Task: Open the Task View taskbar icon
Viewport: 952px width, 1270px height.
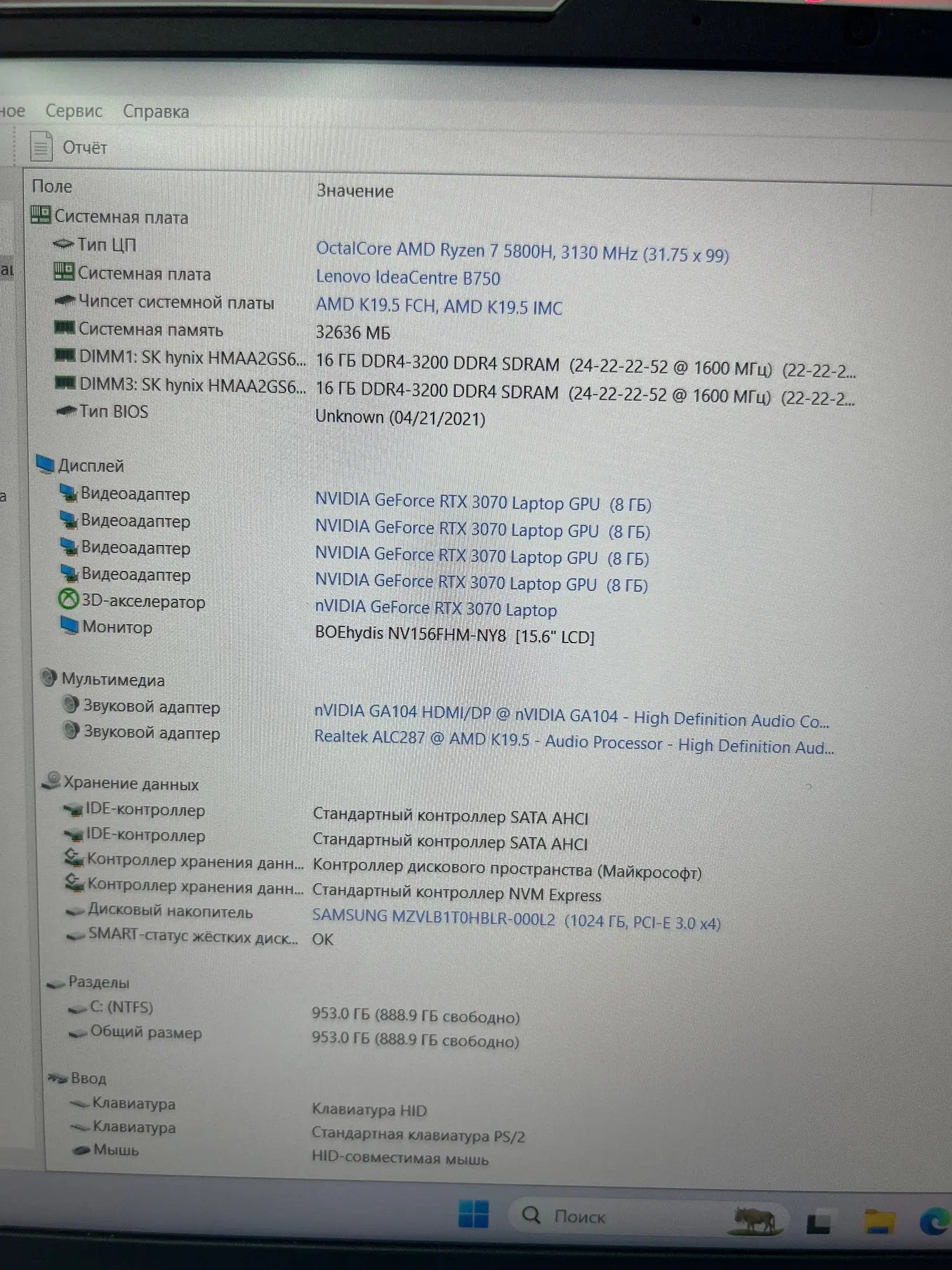Action: [x=819, y=1223]
